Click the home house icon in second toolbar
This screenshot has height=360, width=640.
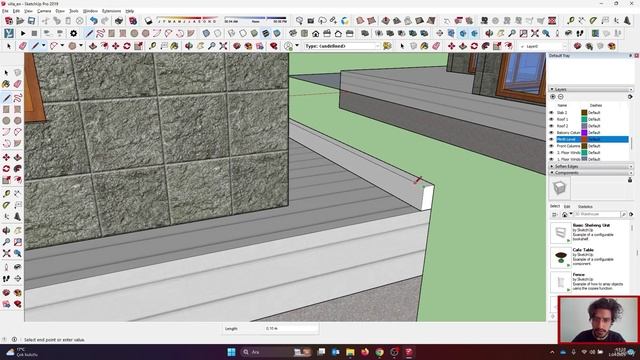316,33
